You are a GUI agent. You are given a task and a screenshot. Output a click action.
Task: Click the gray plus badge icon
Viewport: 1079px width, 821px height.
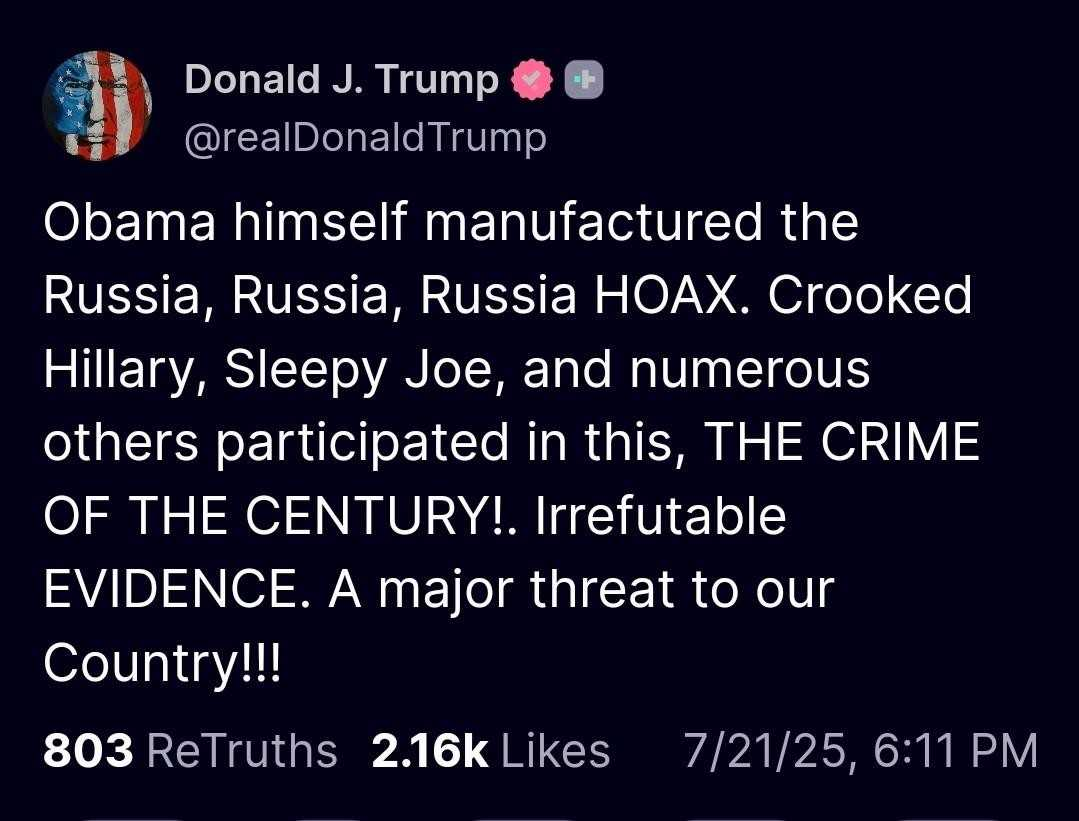point(584,81)
